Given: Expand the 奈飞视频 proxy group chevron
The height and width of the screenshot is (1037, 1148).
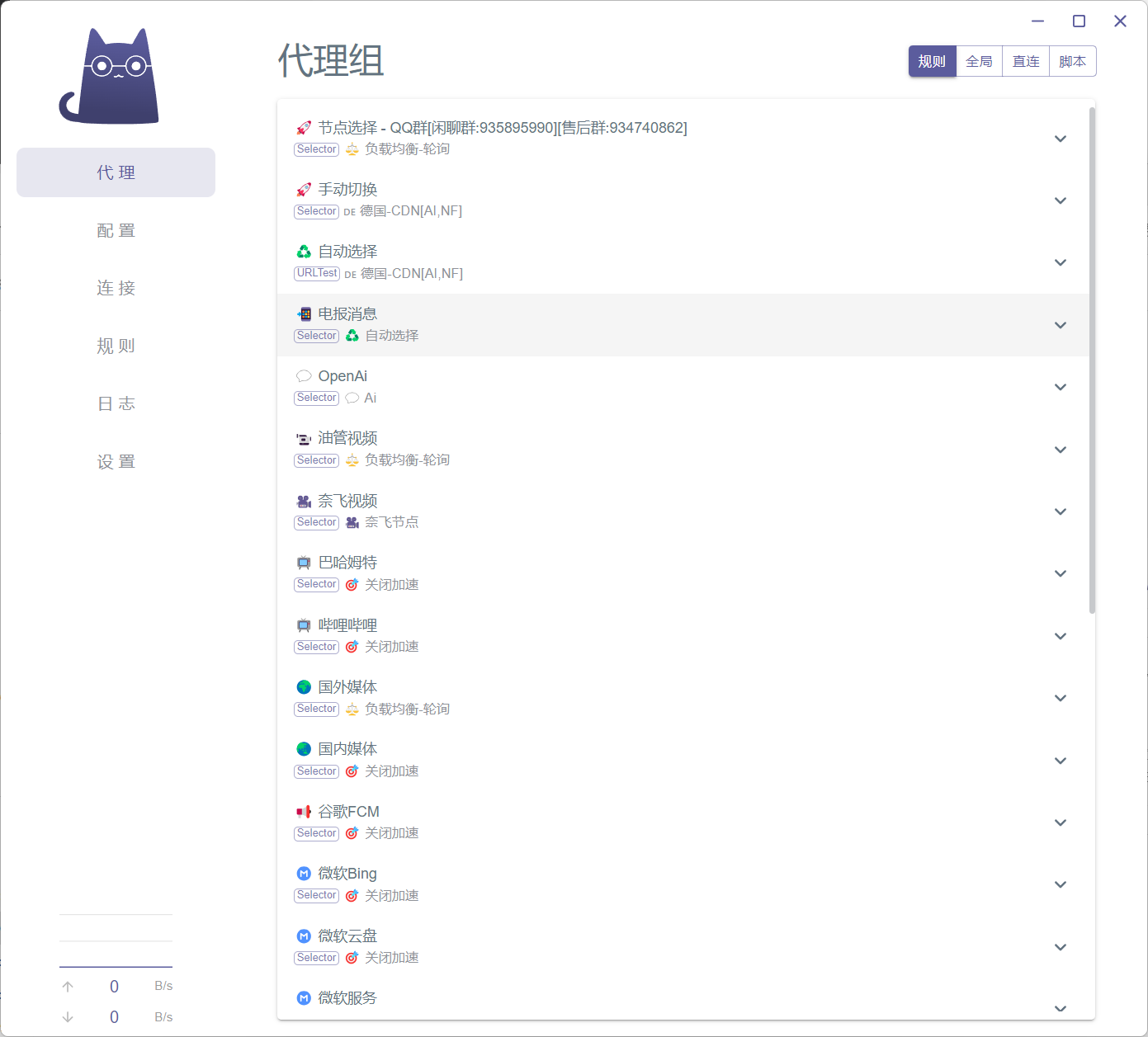Looking at the screenshot, I should coord(1061,511).
